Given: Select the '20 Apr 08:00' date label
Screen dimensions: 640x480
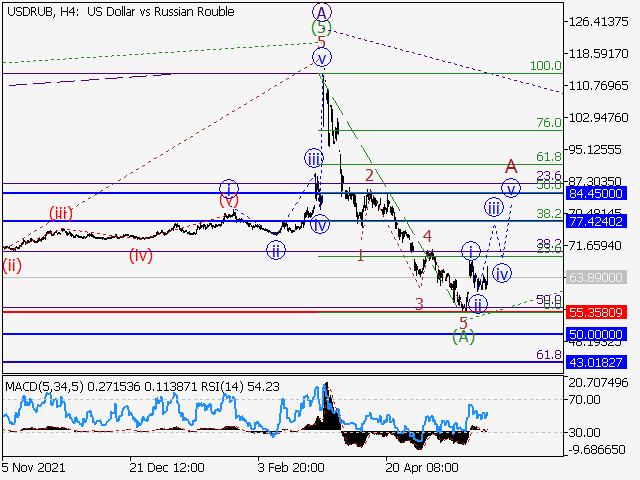Looking at the screenshot, I should [x=422, y=467].
